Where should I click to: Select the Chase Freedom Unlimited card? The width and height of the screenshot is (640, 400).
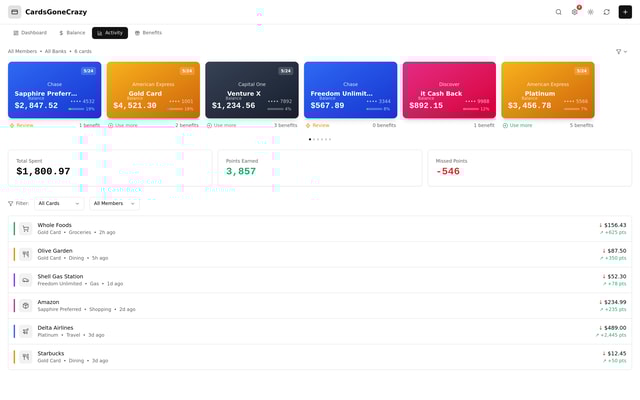pyautogui.click(x=351, y=90)
